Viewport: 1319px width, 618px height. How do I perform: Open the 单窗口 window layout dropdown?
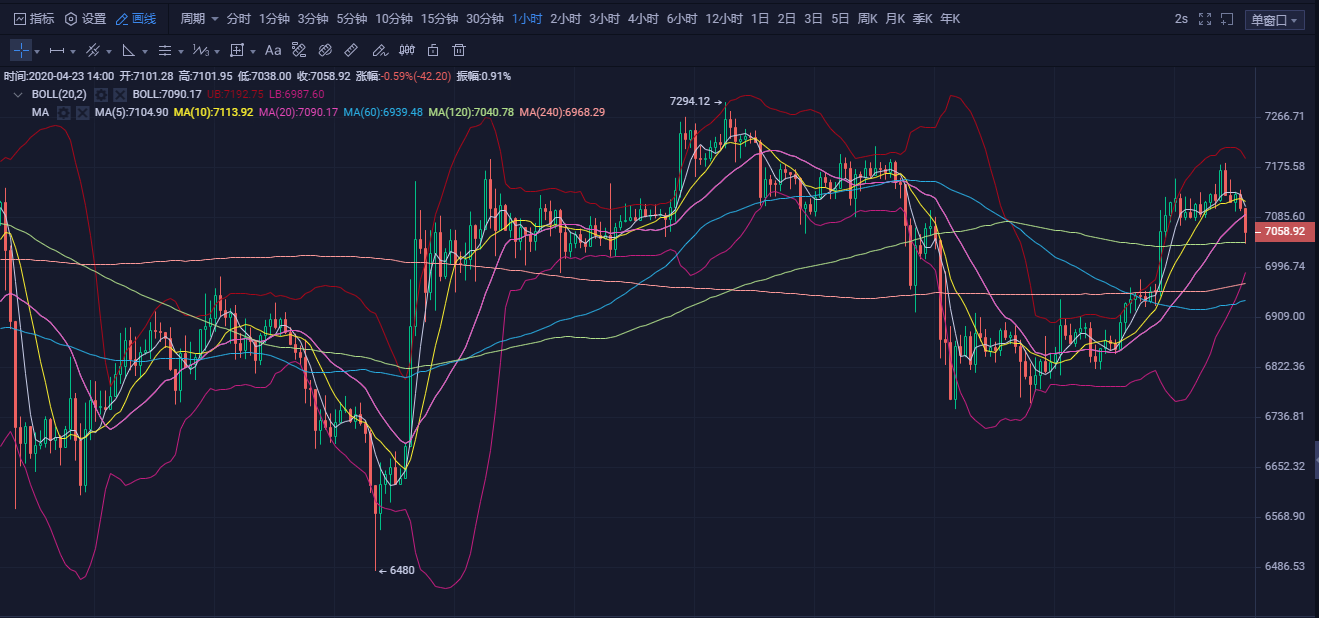pos(1275,20)
